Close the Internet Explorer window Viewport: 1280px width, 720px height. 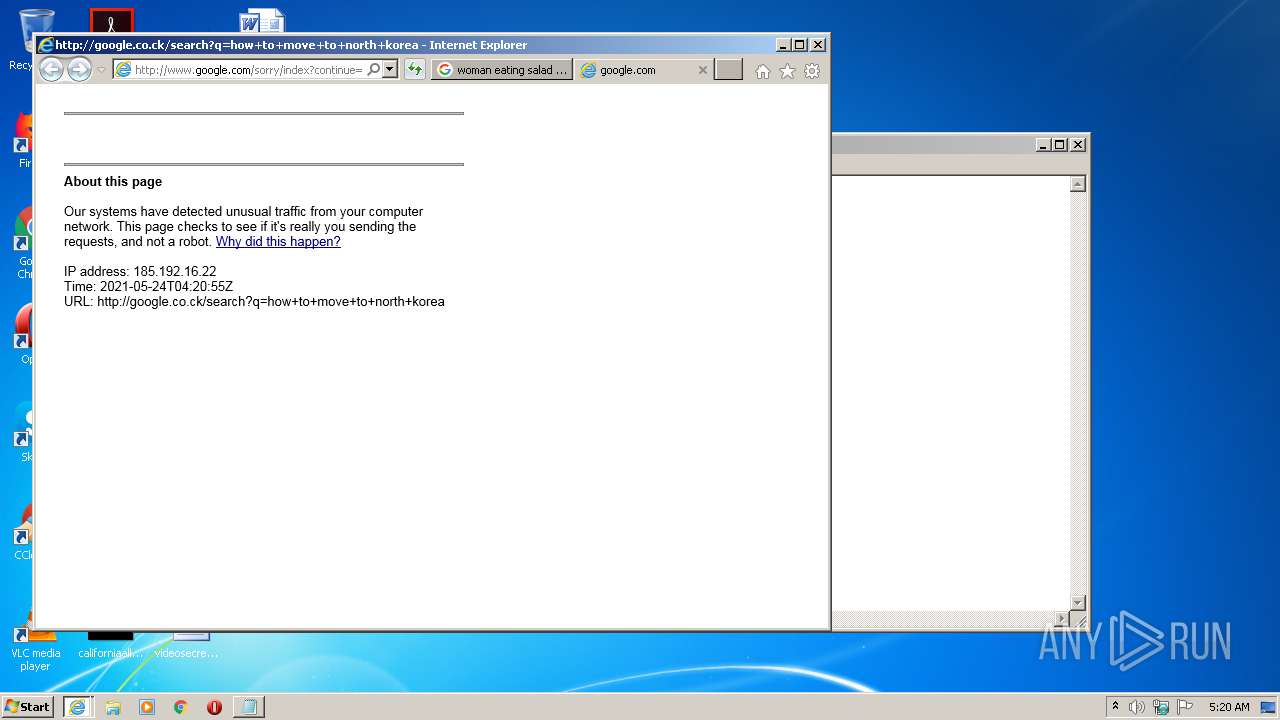(x=818, y=45)
